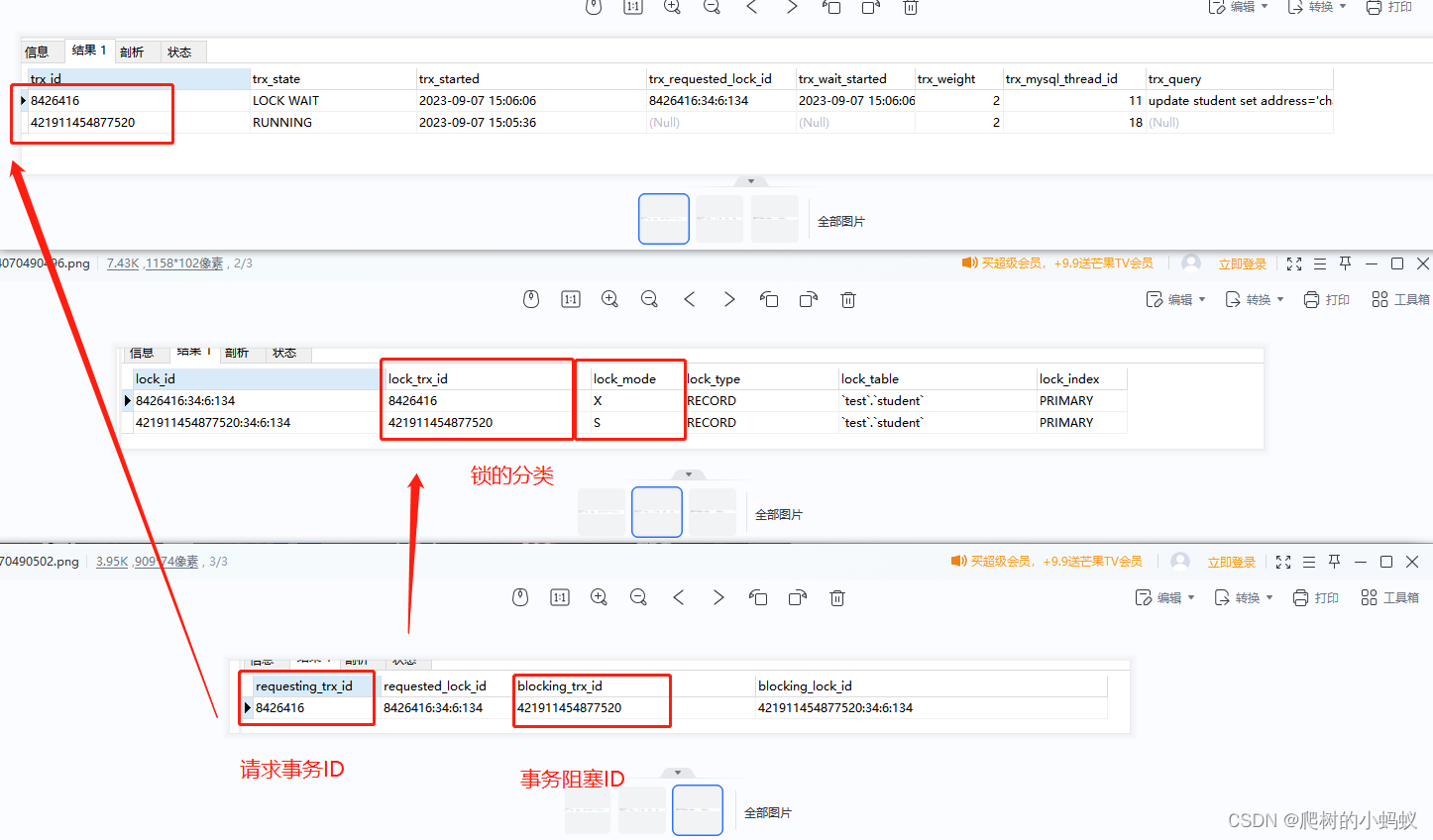Image resolution: width=1433 pixels, height=840 pixels.
Task: Collapse thumbnail strip arrow in 3/3 viewer
Action: 678,773
